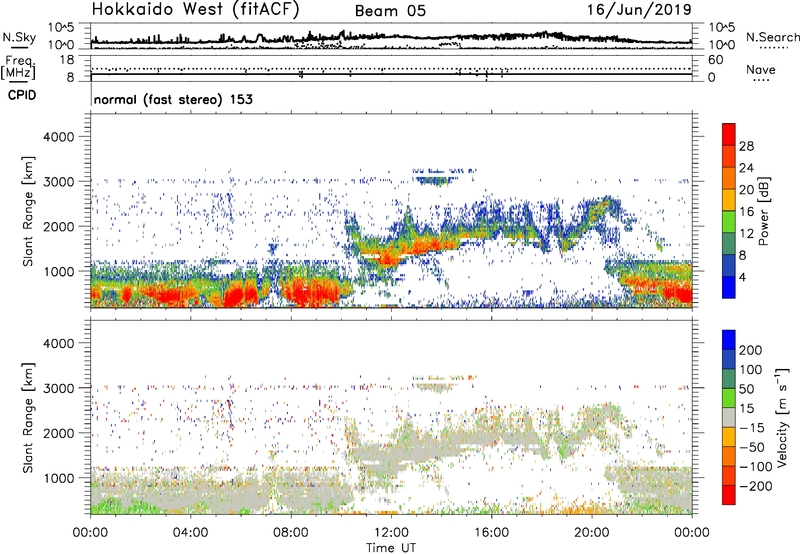Image resolution: width=800 pixels, height=554 pixels.
Task: Click '2000' on power panel range axis
Action: [58, 226]
